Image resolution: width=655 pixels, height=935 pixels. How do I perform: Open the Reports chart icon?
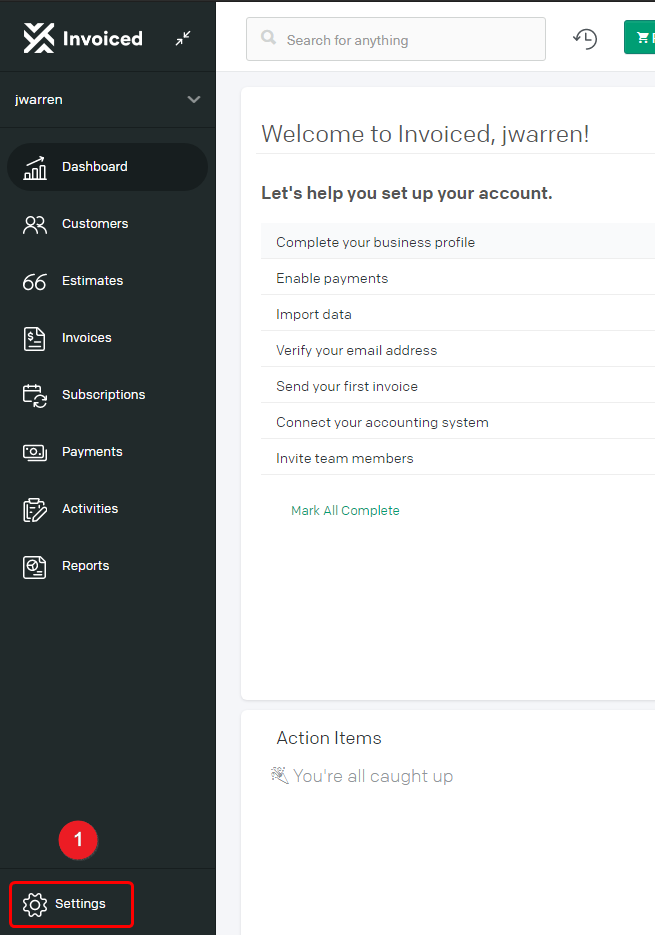tap(35, 567)
